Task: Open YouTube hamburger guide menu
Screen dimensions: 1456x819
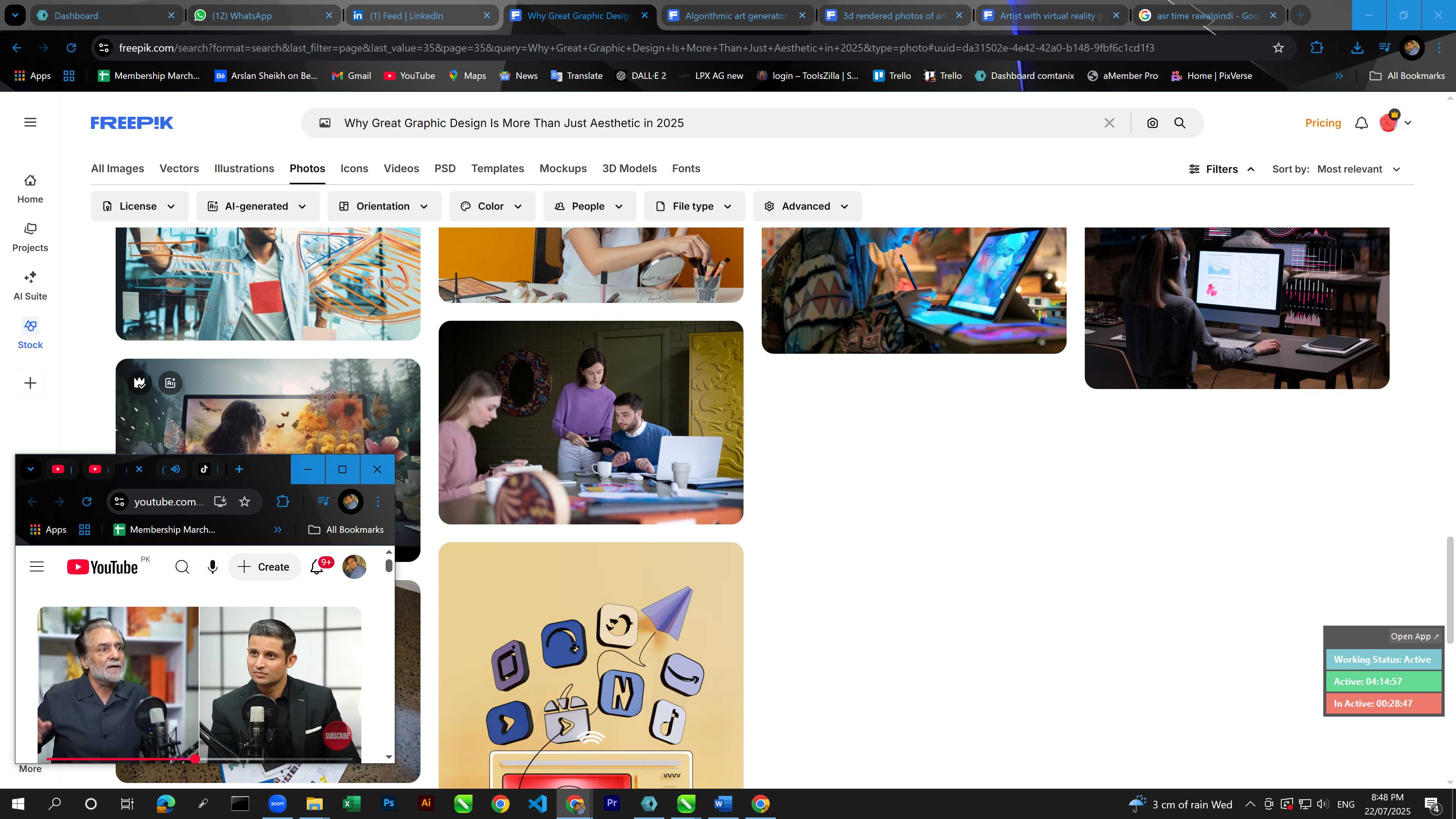Action: coord(37,567)
